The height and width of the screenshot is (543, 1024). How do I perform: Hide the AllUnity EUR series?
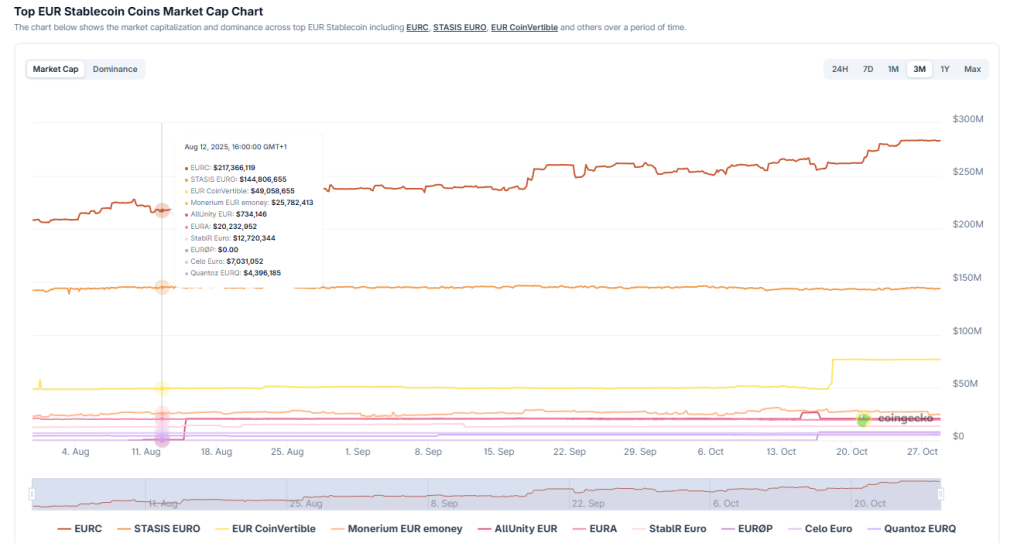517,528
